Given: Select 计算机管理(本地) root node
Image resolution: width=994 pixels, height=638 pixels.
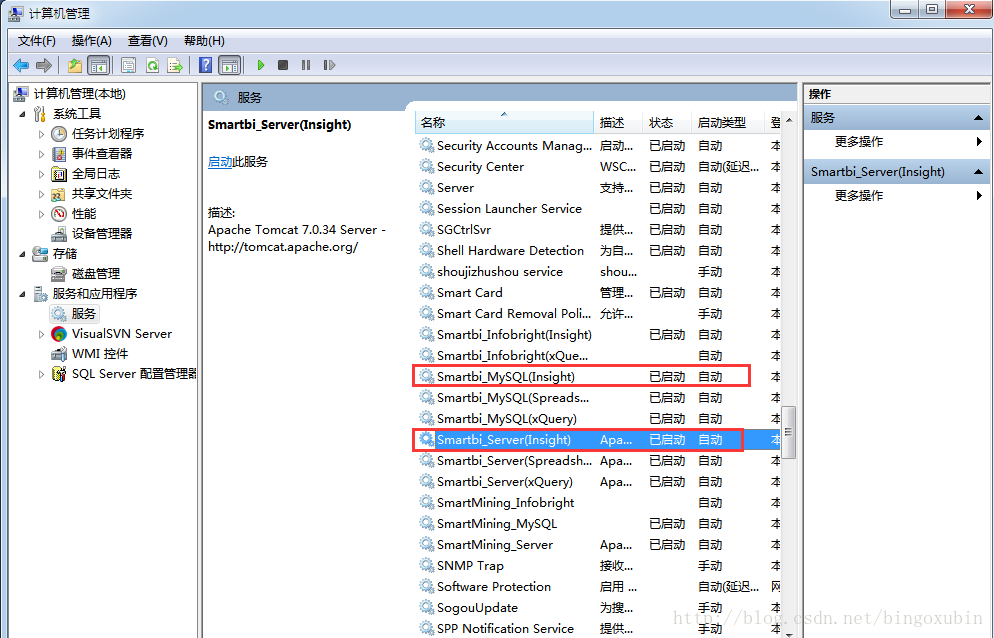Looking at the screenshot, I should click(80, 94).
